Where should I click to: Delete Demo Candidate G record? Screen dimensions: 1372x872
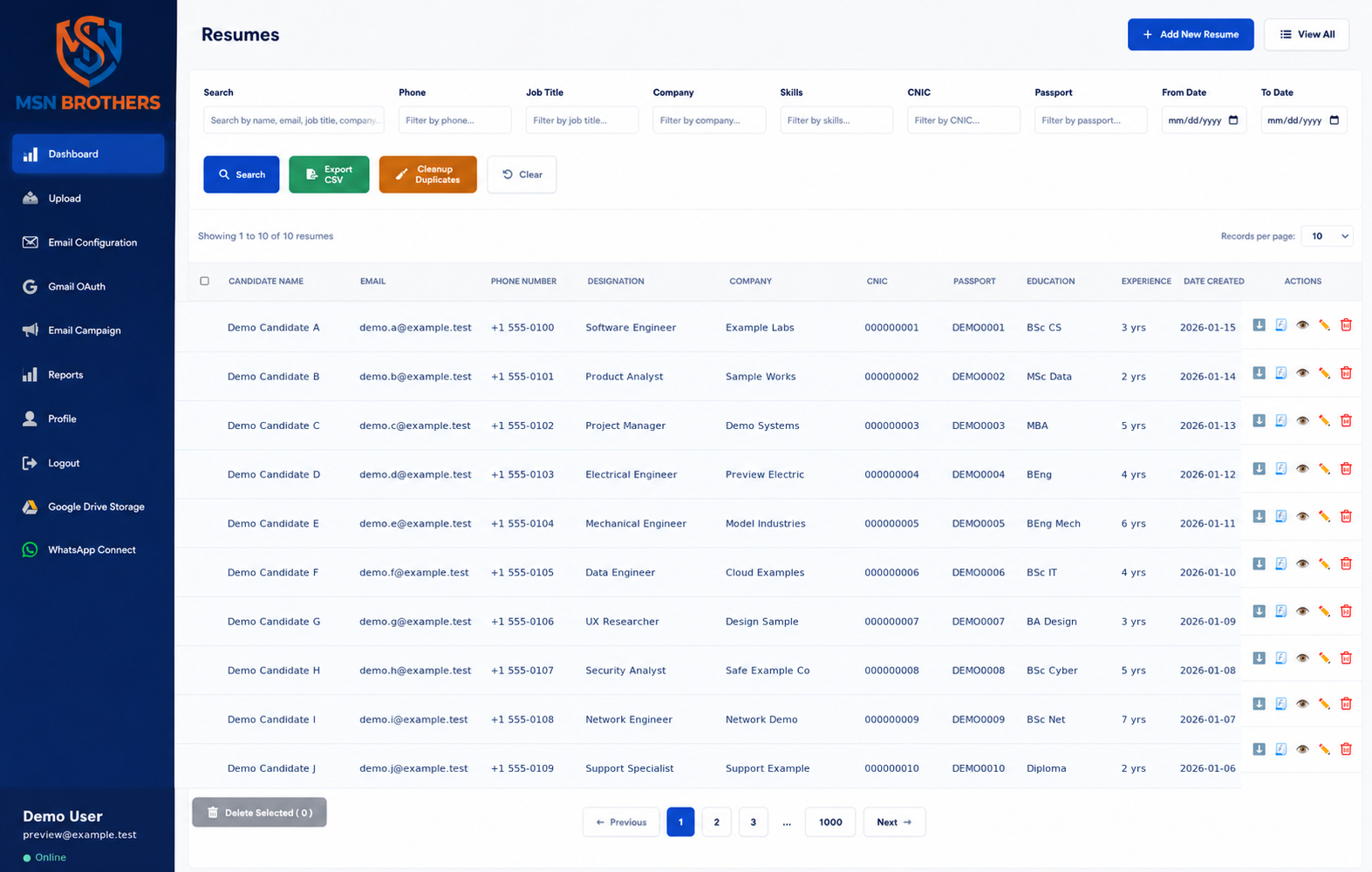click(x=1346, y=610)
